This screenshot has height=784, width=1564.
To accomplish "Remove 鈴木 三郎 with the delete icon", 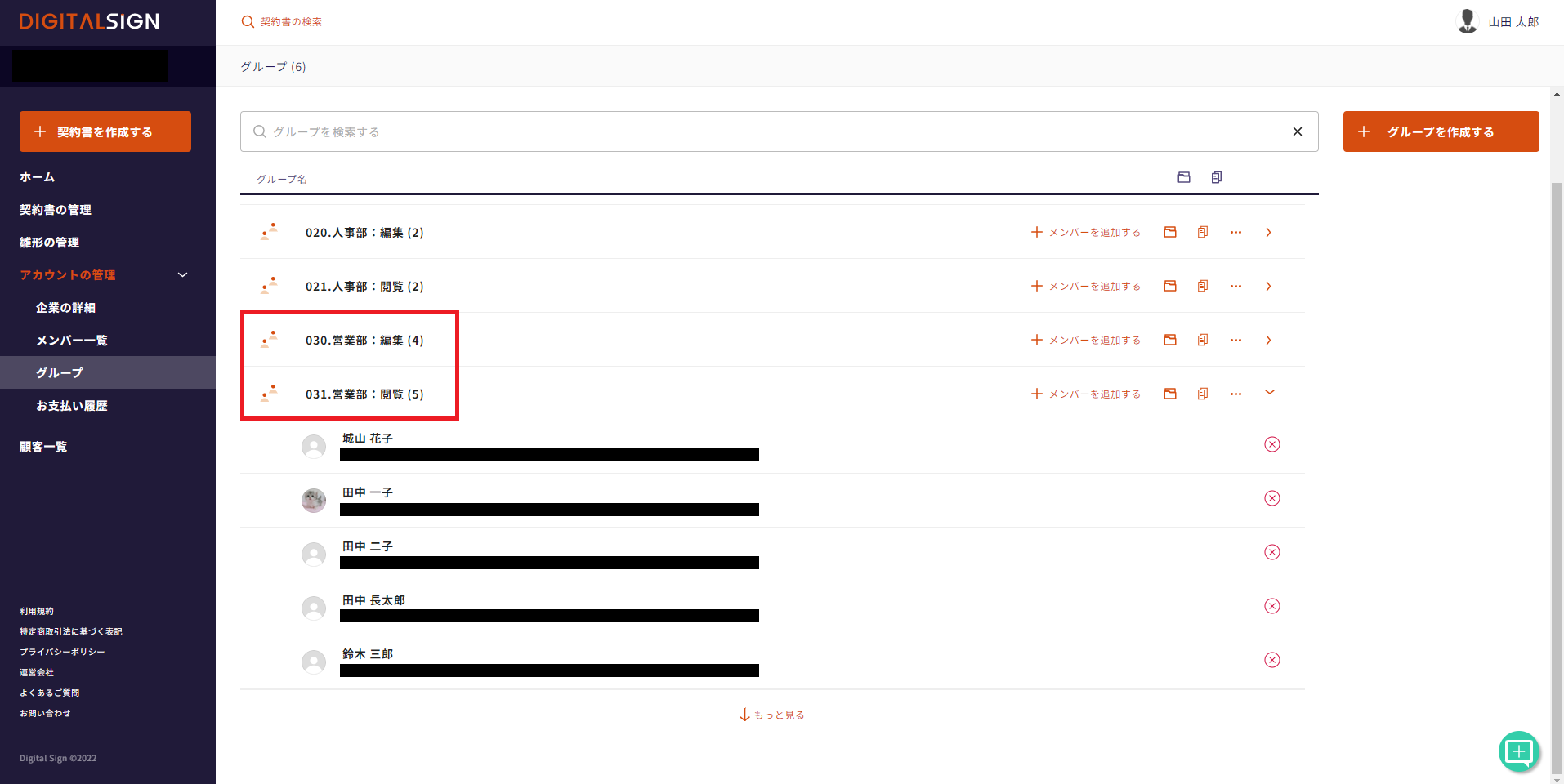I will pos(1272,660).
